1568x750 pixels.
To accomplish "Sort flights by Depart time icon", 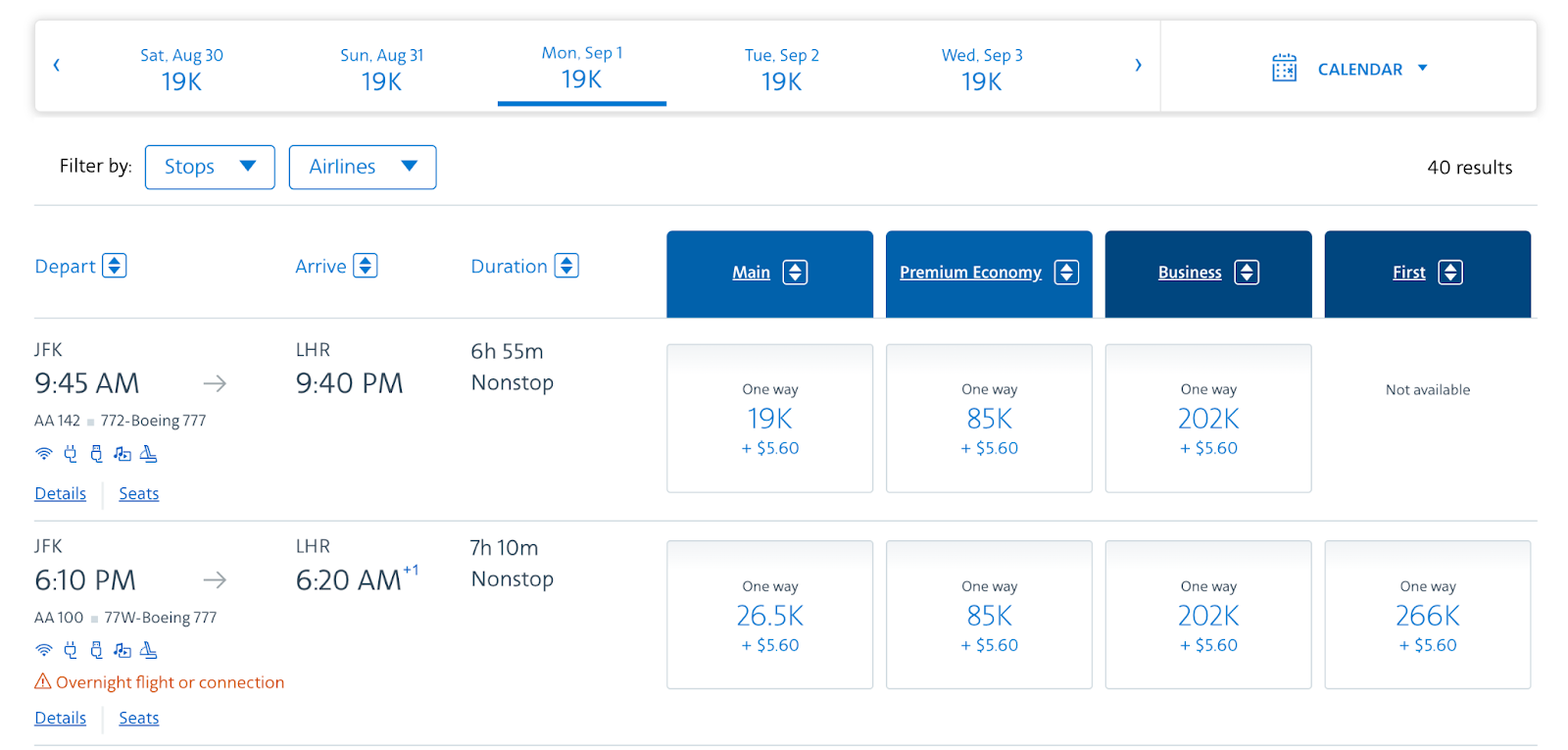I will (115, 266).
